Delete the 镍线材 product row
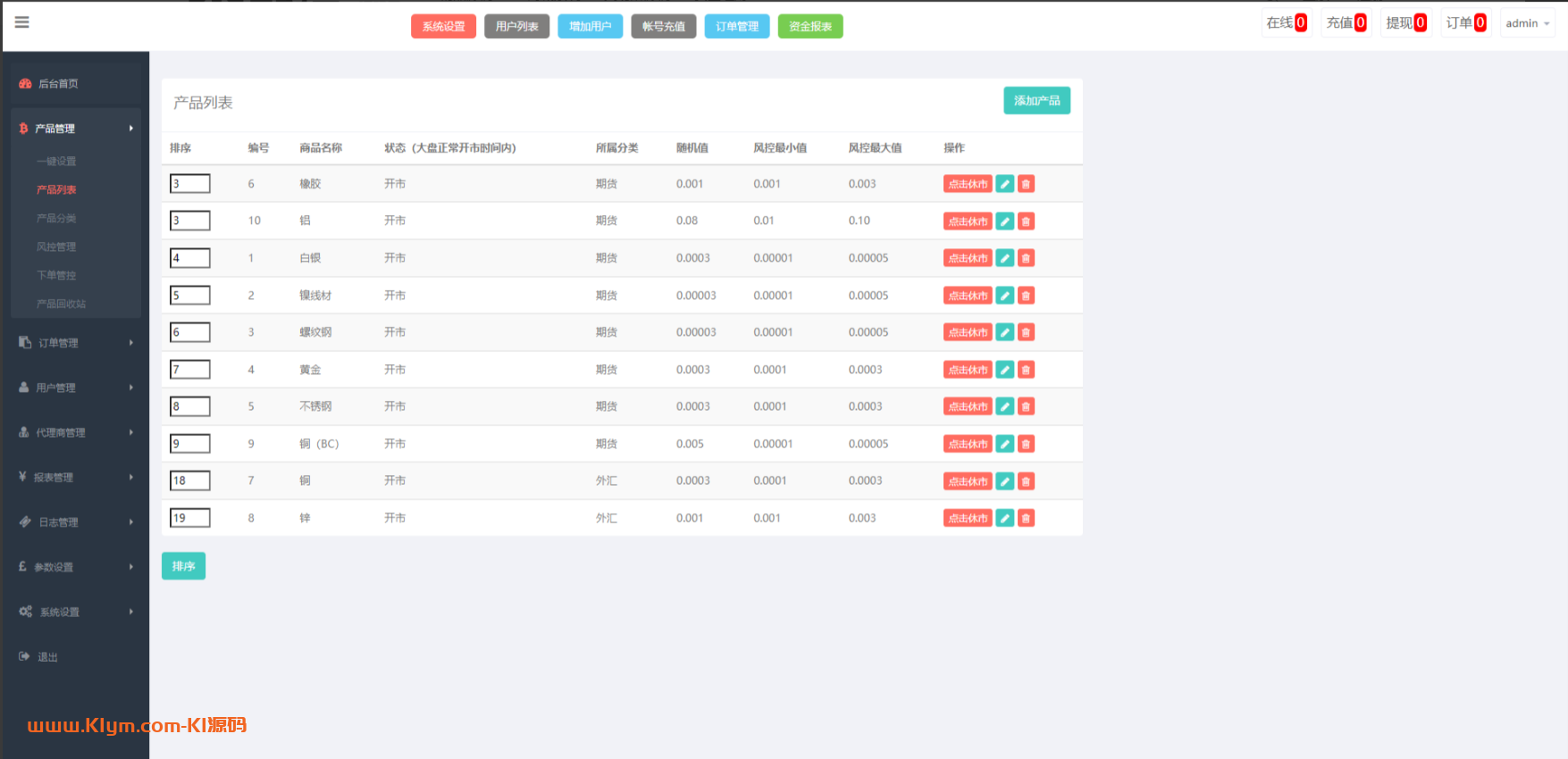 point(1026,296)
